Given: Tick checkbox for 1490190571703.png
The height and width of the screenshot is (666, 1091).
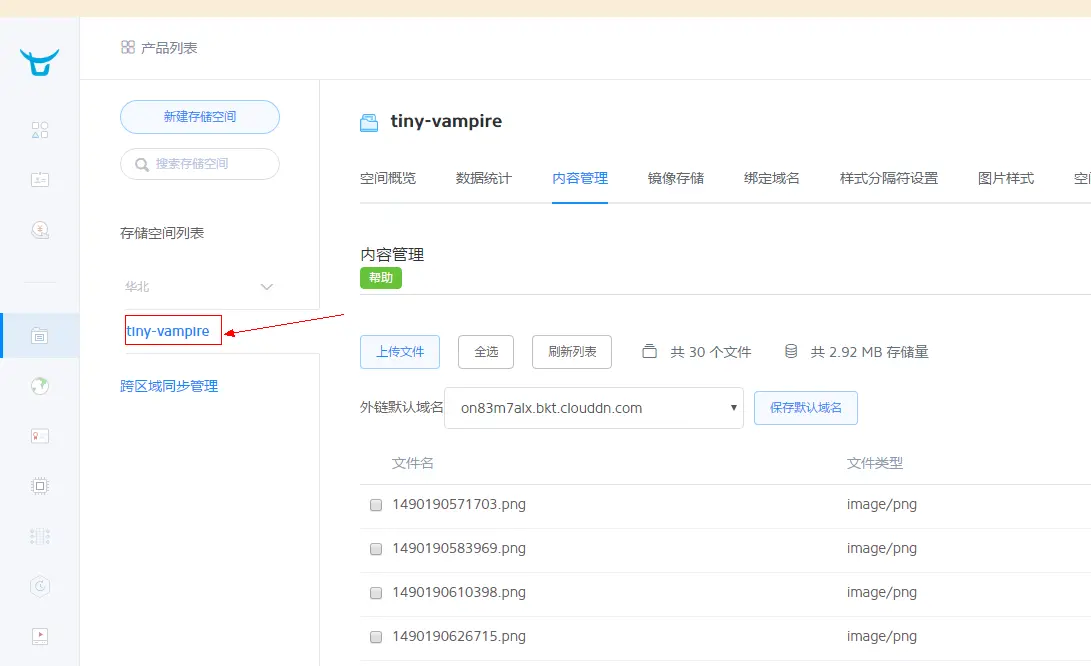Looking at the screenshot, I should [x=376, y=505].
